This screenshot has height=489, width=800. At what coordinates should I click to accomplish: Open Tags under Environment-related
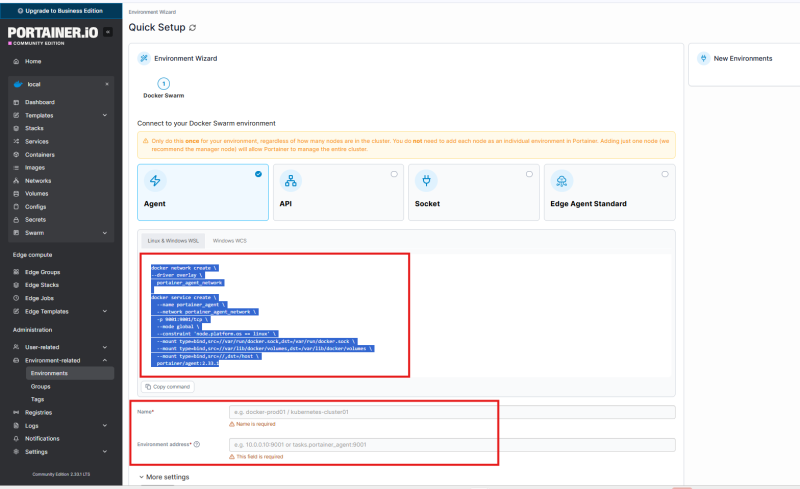point(37,399)
